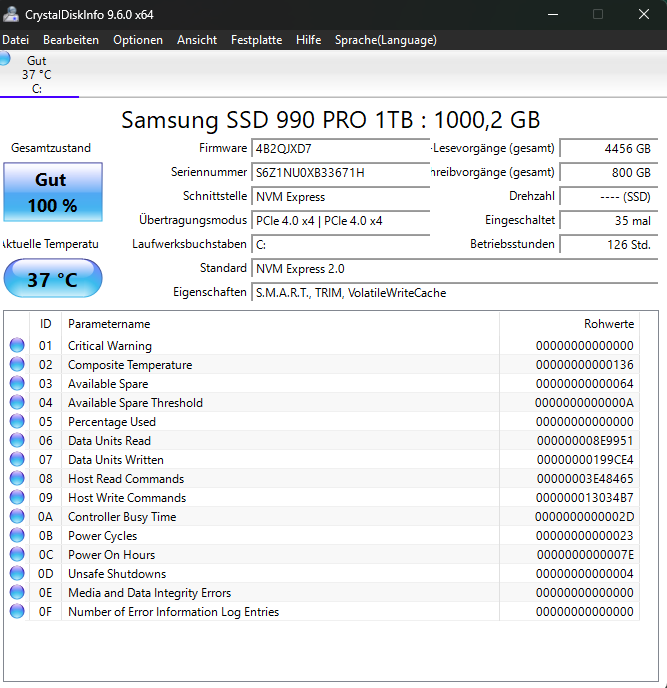The width and height of the screenshot is (667, 688).
Task: Open the Bearbeiten menu
Action: 71,40
